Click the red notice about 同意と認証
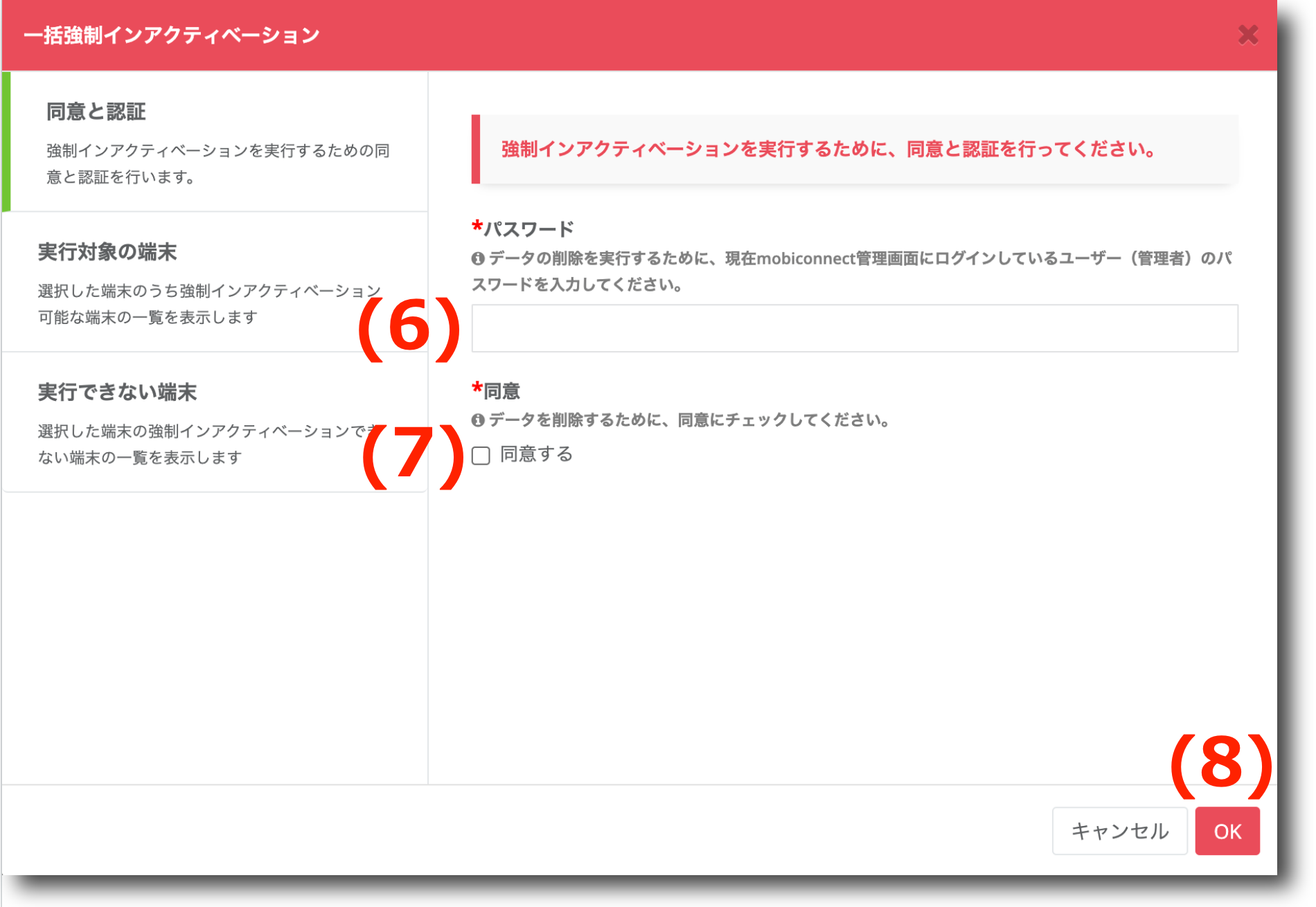1316x907 pixels. tap(855, 149)
